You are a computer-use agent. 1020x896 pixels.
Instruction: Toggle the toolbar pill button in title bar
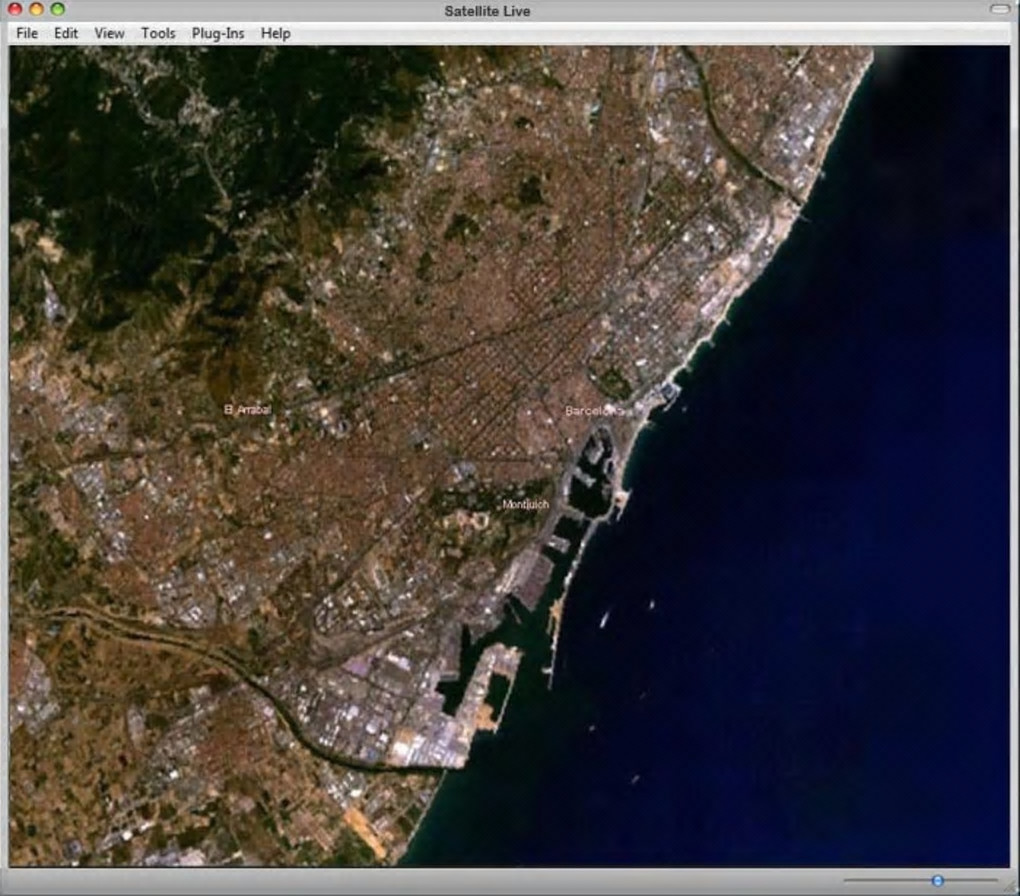pos(999,9)
